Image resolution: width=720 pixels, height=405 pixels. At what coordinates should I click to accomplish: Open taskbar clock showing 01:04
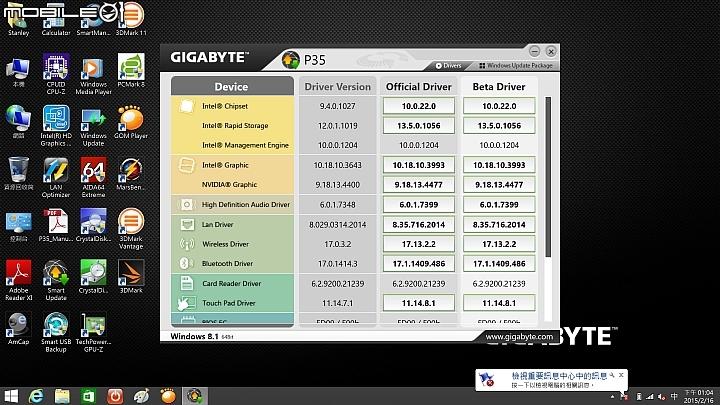[699, 396]
